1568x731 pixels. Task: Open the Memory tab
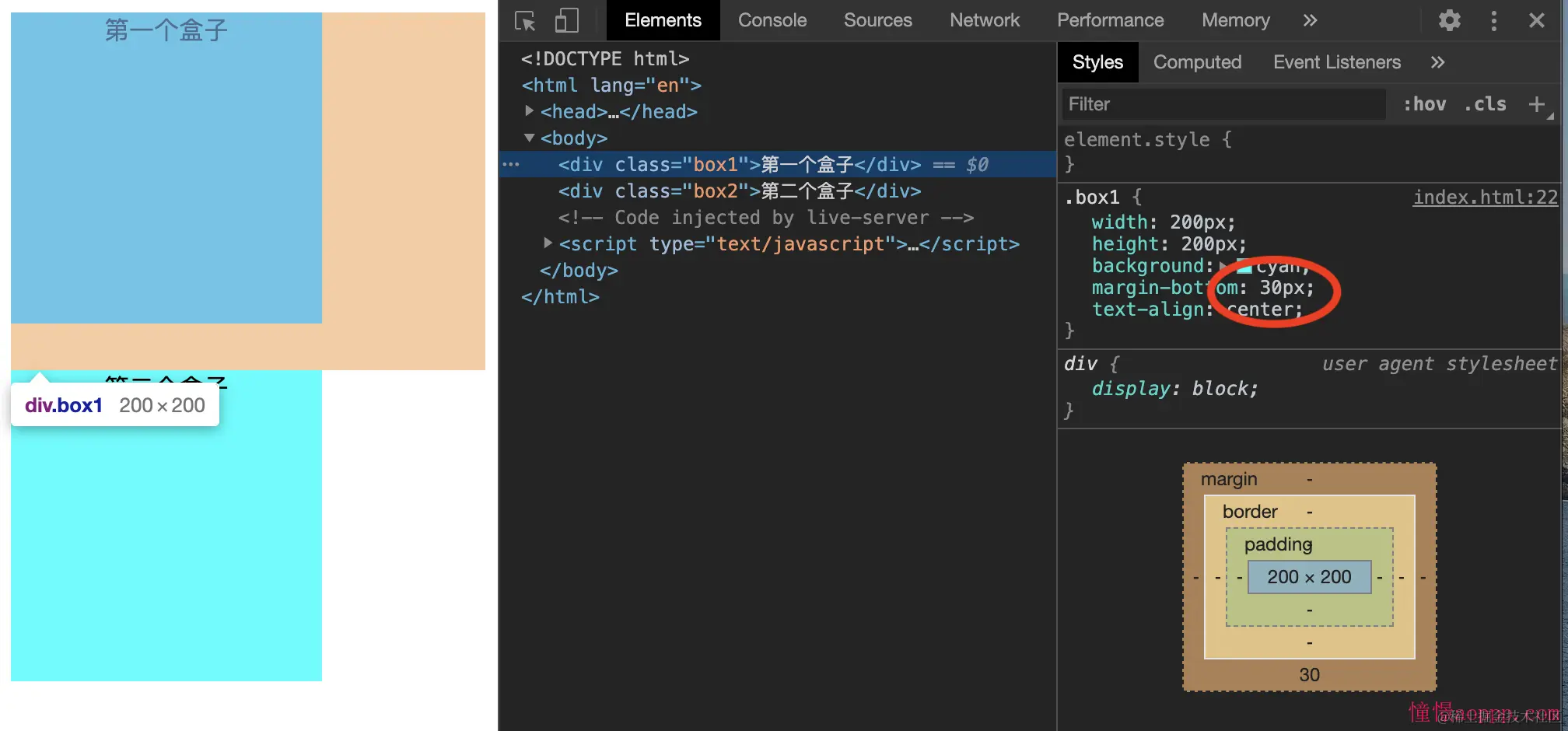[x=1236, y=20]
